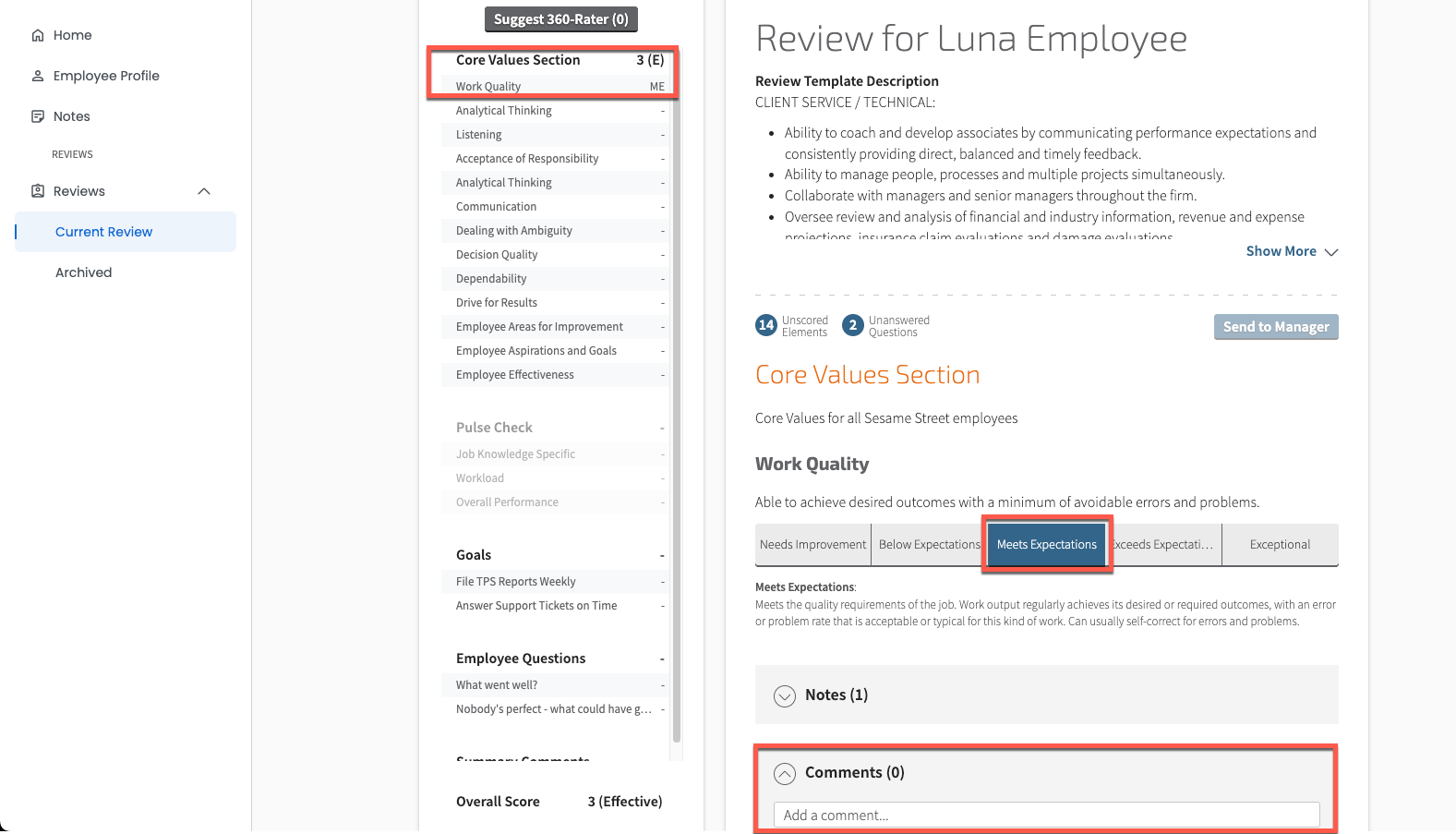The height and width of the screenshot is (834, 1456).
Task: Collapse the Comments (0) section
Action: point(785,773)
